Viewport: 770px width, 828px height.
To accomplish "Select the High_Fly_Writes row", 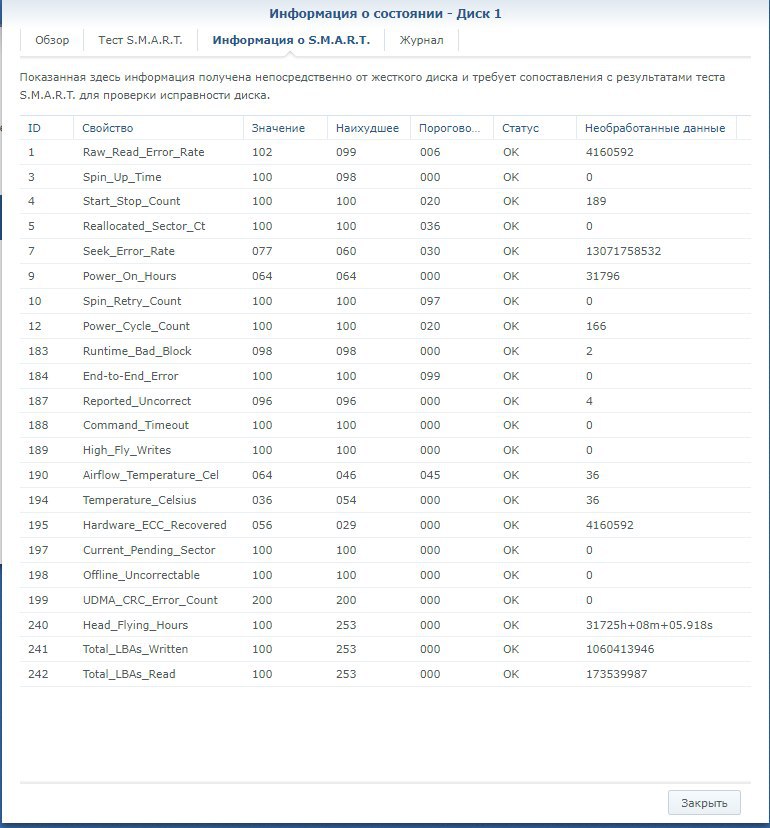I will click(385, 450).
